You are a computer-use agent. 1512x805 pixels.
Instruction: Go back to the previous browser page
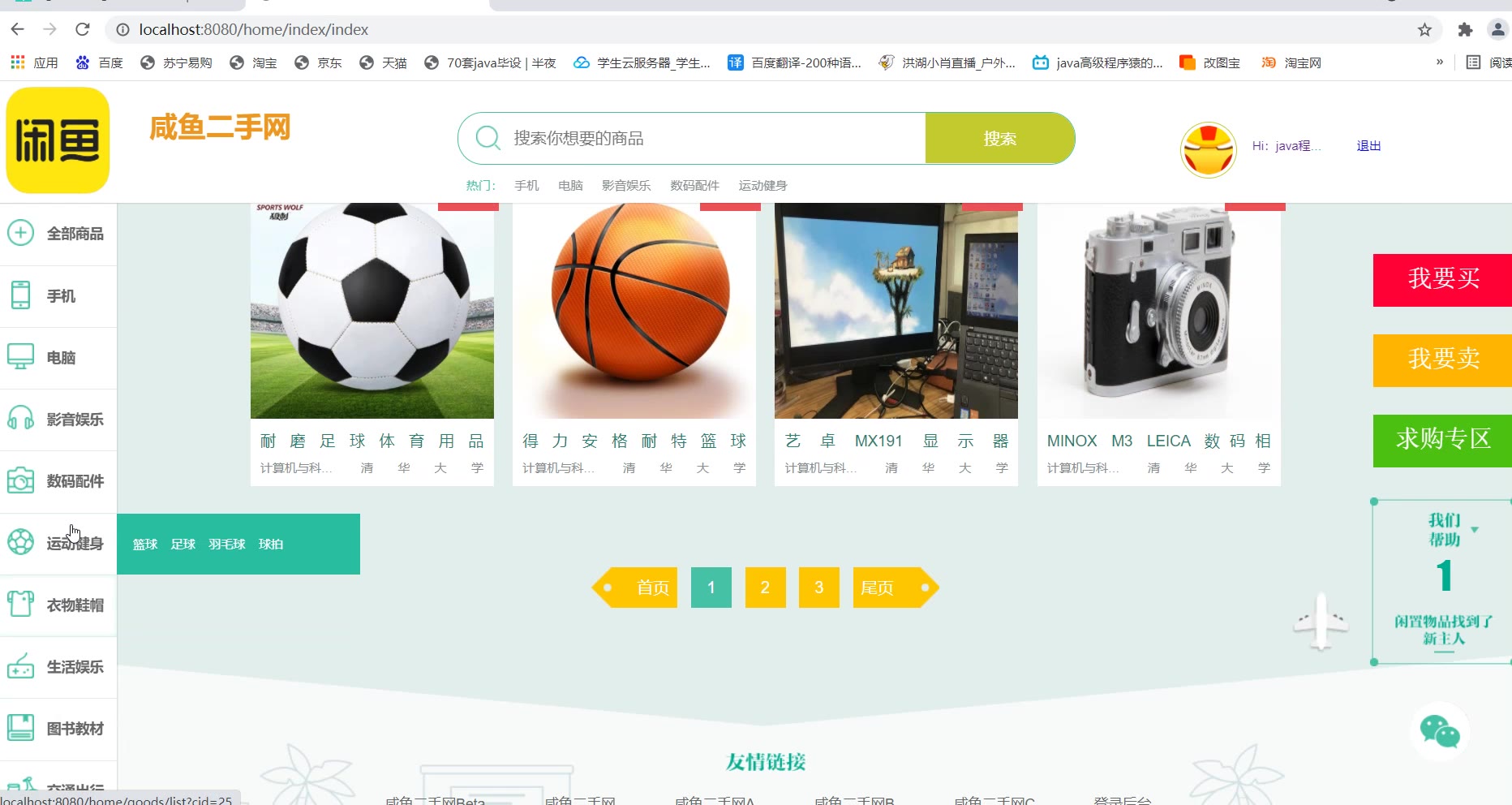point(18,29)
